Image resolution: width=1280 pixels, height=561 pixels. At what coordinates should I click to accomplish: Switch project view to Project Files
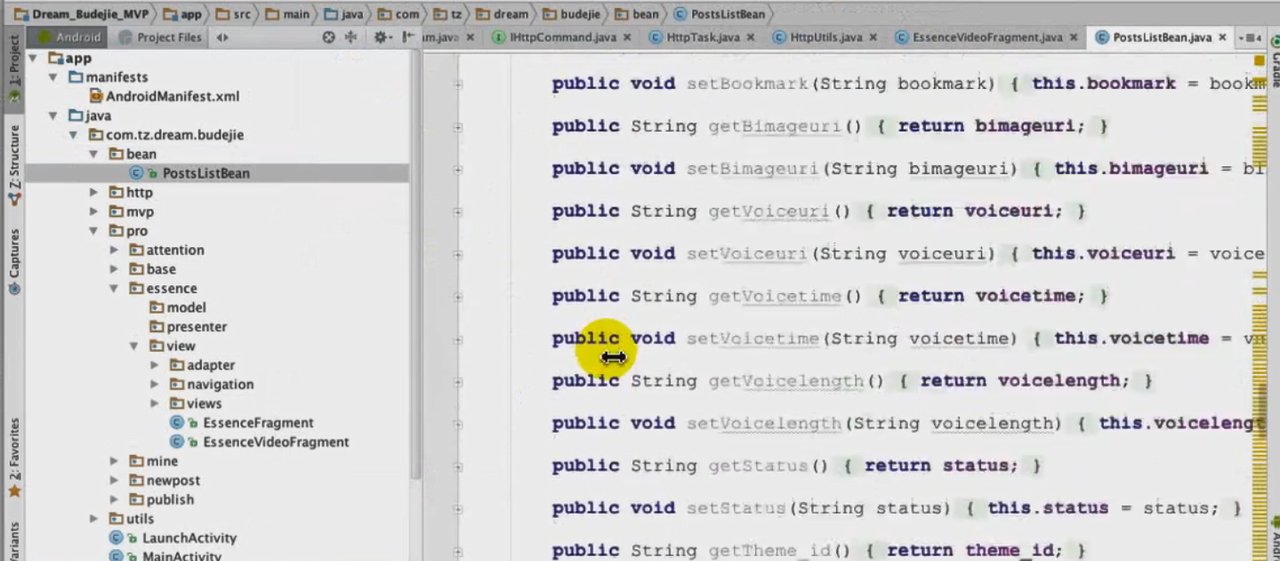160,37
